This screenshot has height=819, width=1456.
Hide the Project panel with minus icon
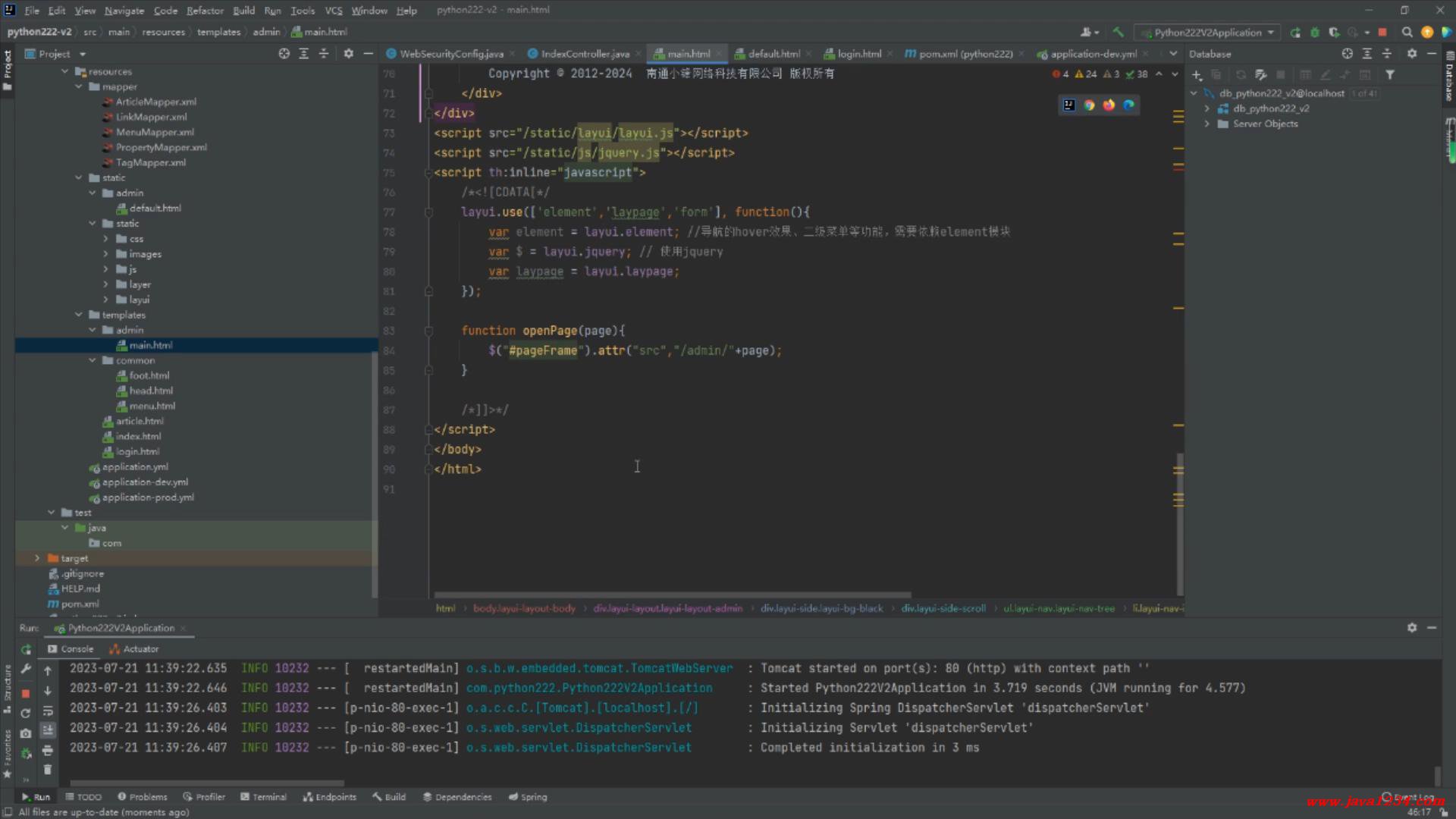click(x=369, y=54)
